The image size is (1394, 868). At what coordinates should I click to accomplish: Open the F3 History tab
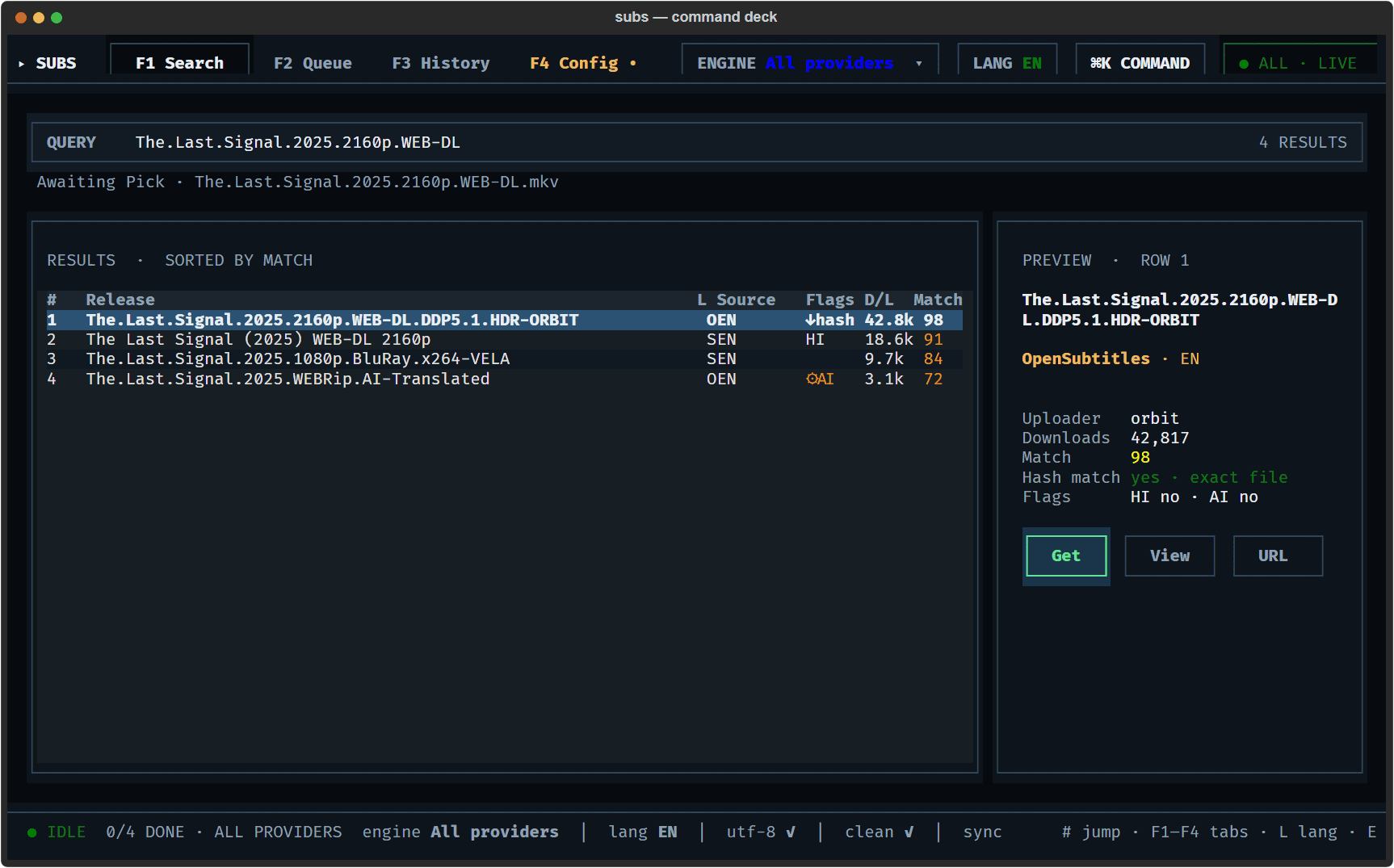coord(440,63)
